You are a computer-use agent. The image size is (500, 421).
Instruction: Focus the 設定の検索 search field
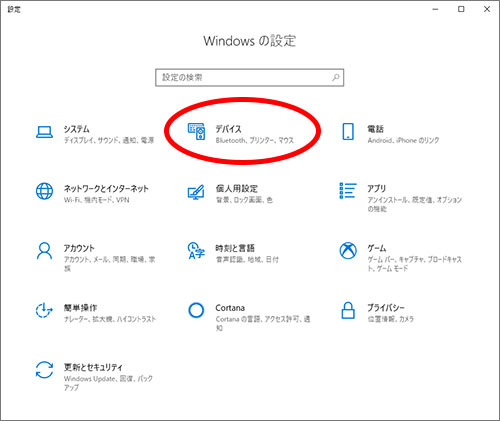point(249,77)
